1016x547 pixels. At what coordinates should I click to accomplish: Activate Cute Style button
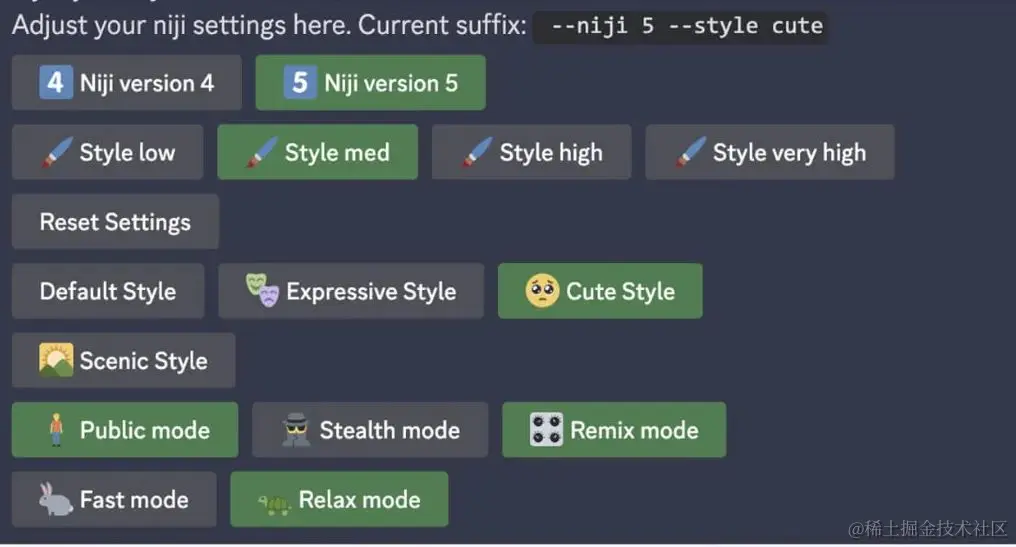(600, 291)
